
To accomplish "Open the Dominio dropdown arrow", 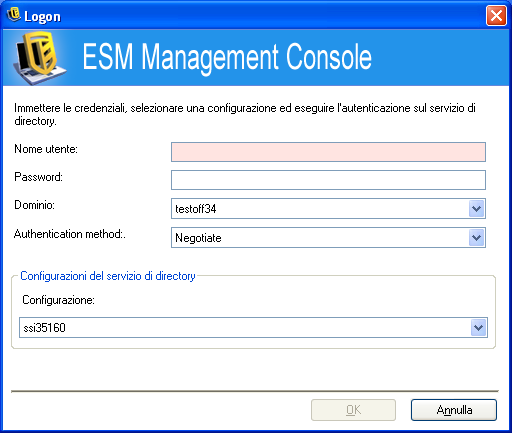I will point(476,209).
